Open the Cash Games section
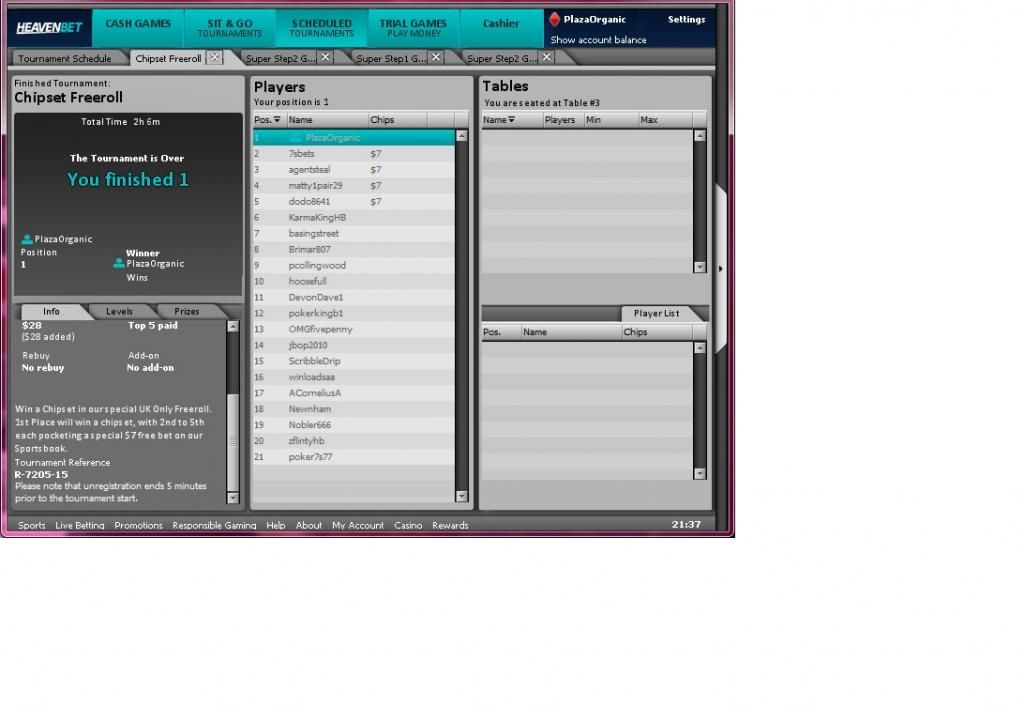Viewport: 1024px width, 706px height. (138, 24)
